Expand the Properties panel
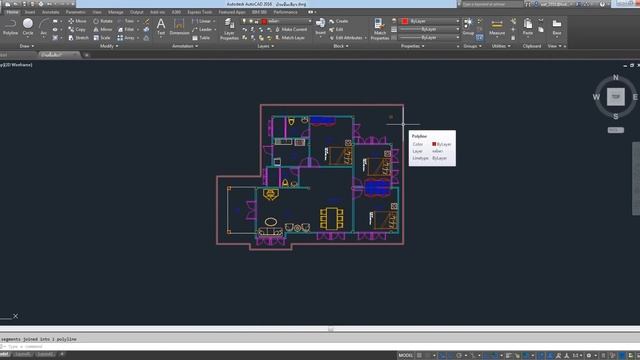640x360 pixels. coord(412,46)
